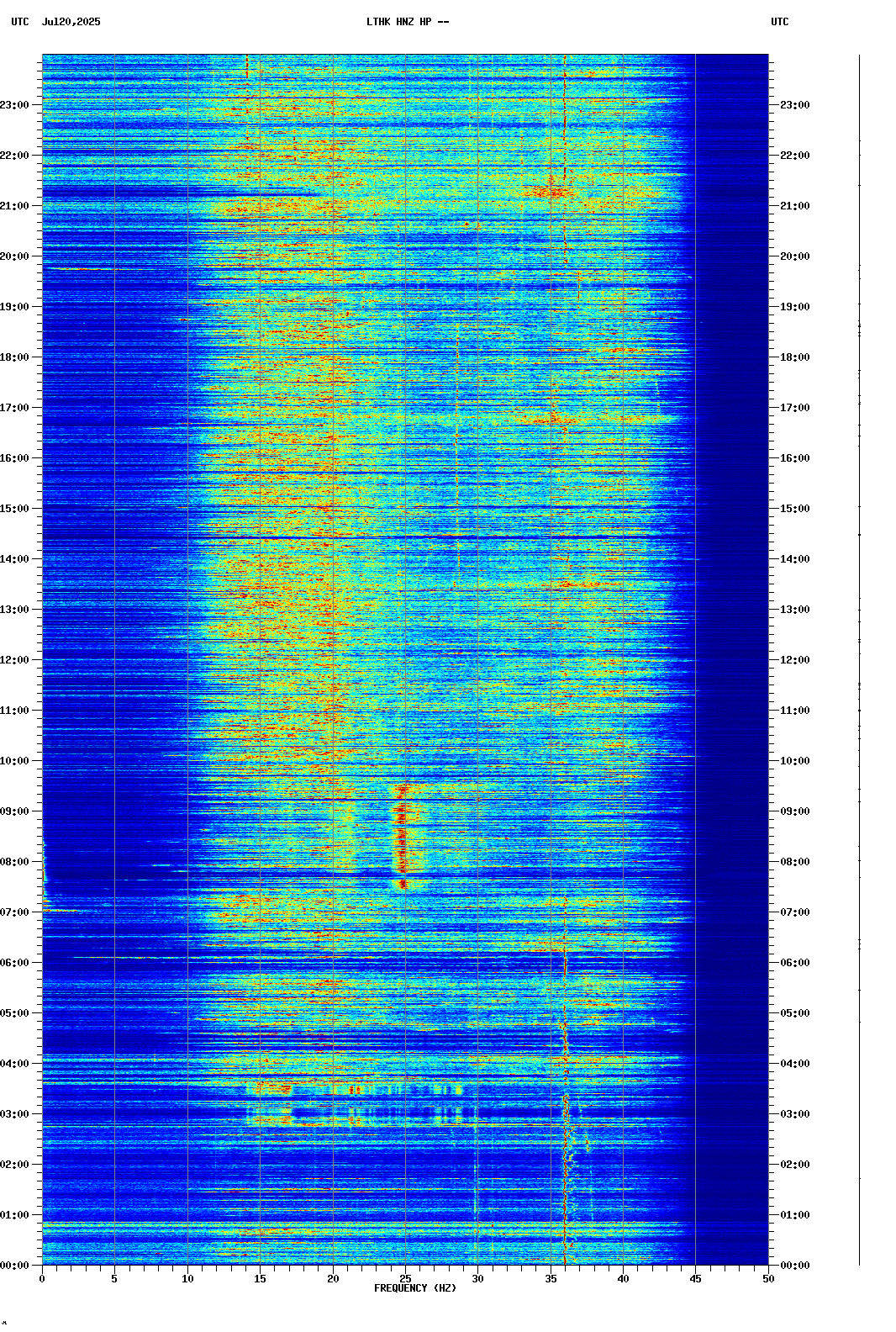Click the 30 Hz frequency tick label

click(x=477, y=1279)
